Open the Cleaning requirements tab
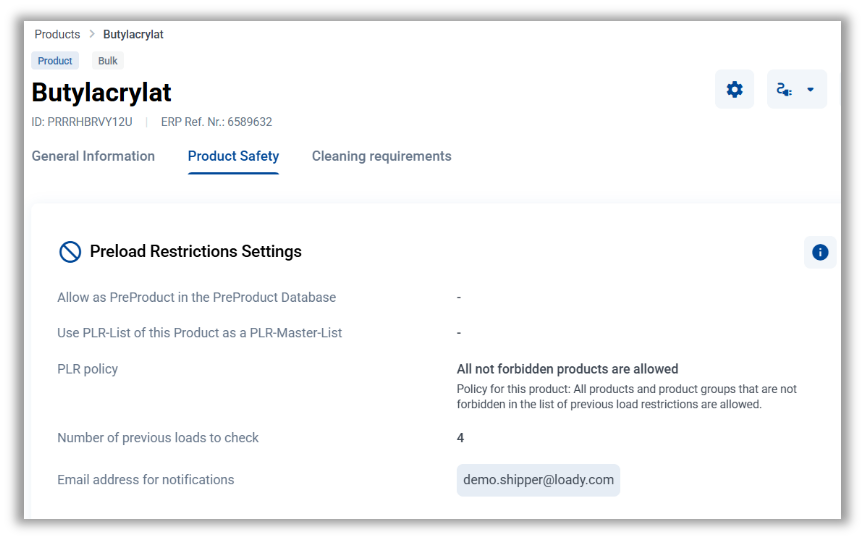This screenshot has width=865, height=540. click(x=381, y=156)
